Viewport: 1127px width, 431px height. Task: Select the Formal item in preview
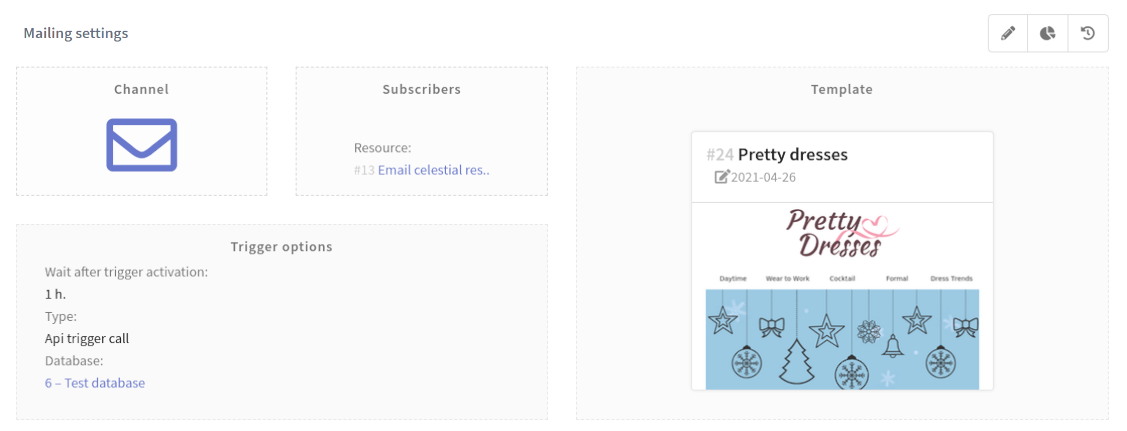point(896,279)
